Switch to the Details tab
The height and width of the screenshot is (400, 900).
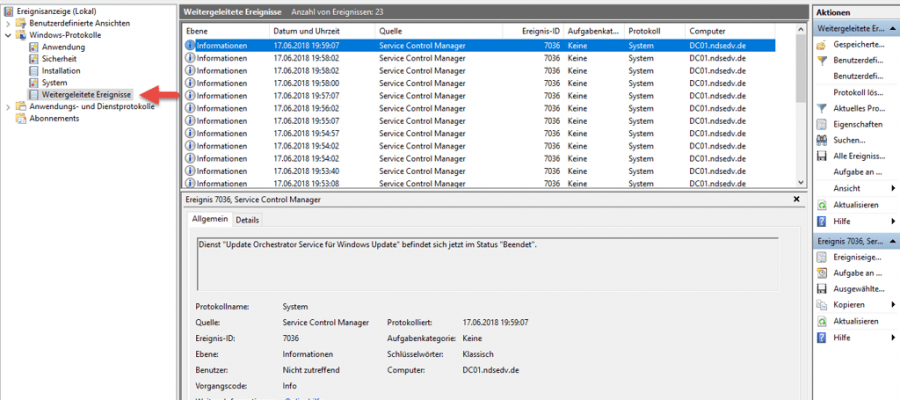pos(247,220)
